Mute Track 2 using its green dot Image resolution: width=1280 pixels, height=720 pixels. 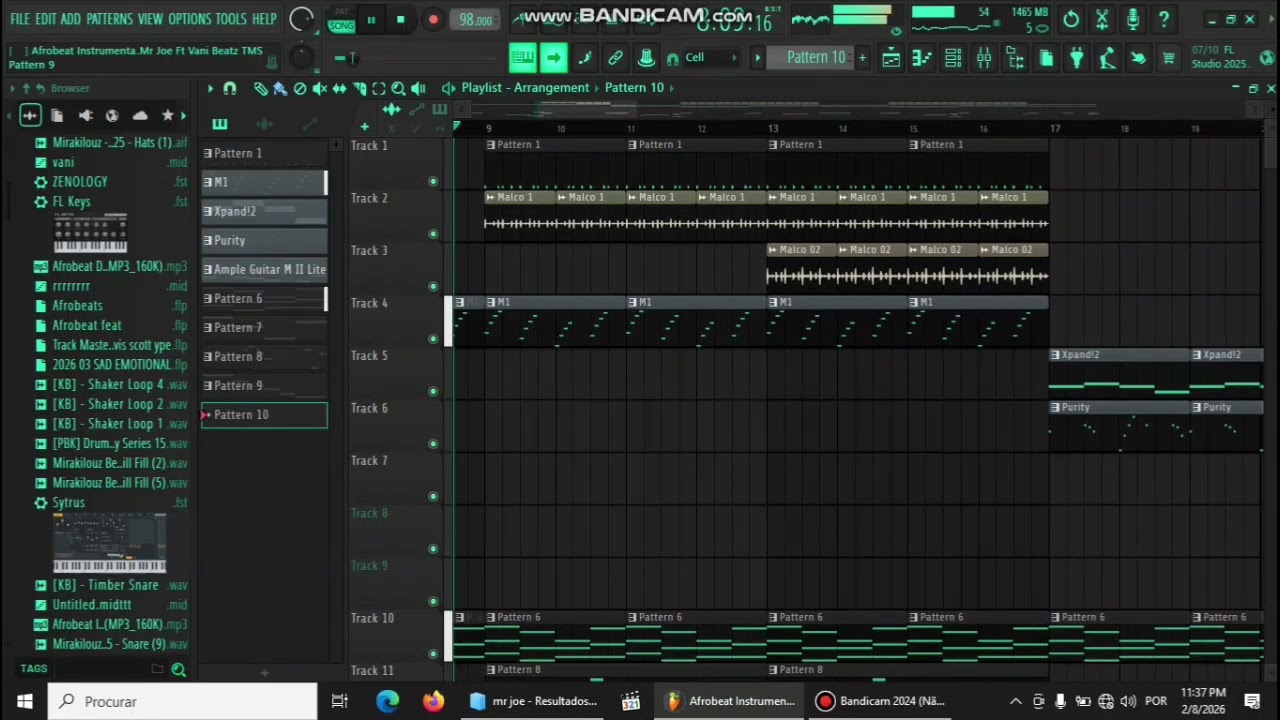433,234
